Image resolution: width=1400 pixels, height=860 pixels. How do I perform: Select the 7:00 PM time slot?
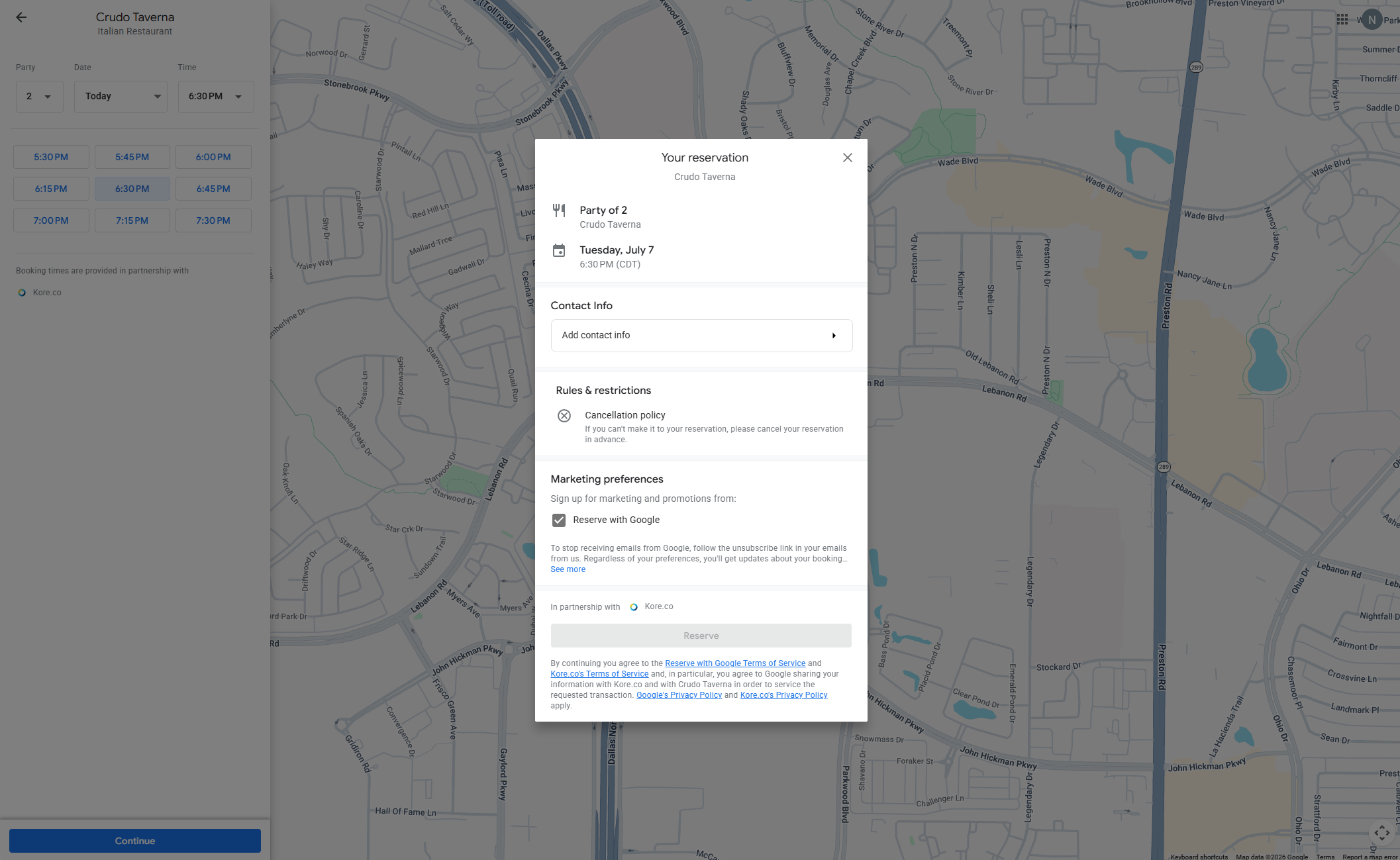51,220
